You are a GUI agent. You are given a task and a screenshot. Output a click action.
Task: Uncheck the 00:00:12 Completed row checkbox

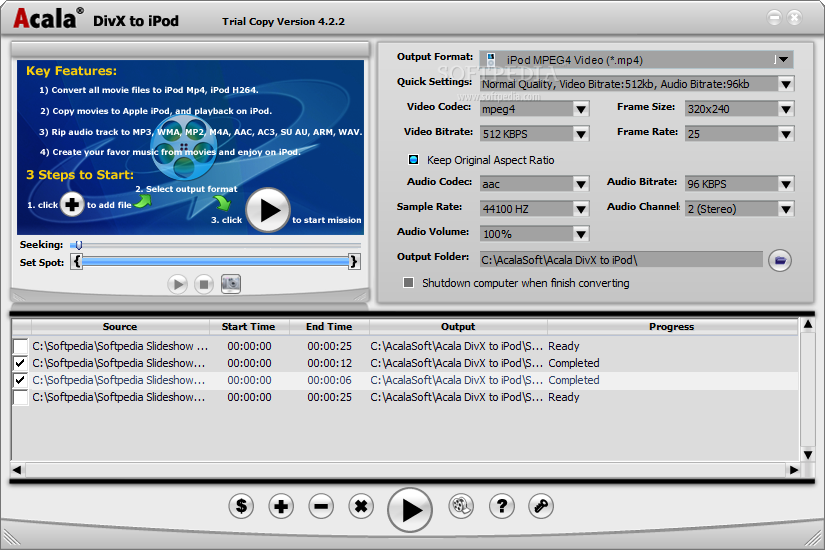click(21, 363)
